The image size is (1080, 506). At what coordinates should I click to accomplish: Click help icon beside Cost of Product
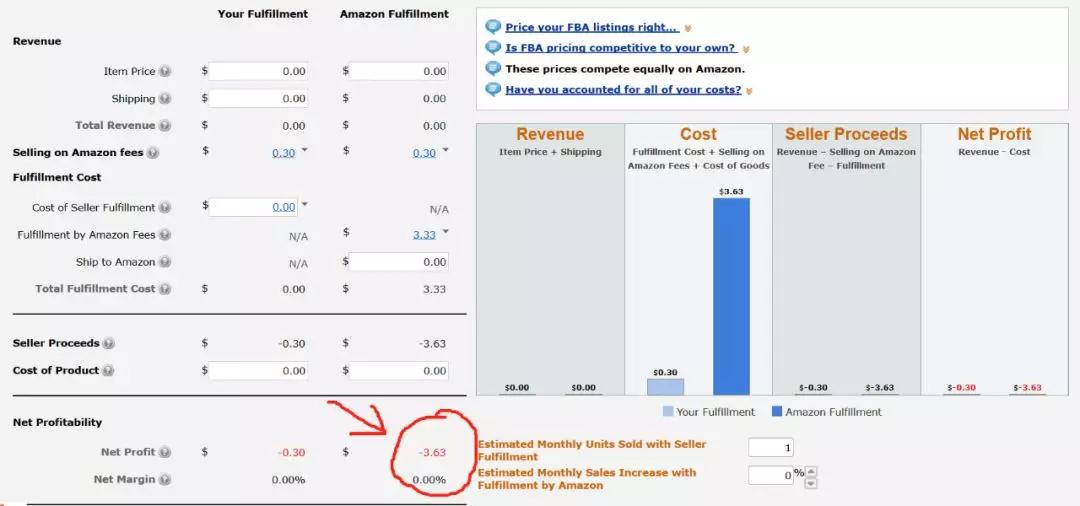click(x=108, y=371)
